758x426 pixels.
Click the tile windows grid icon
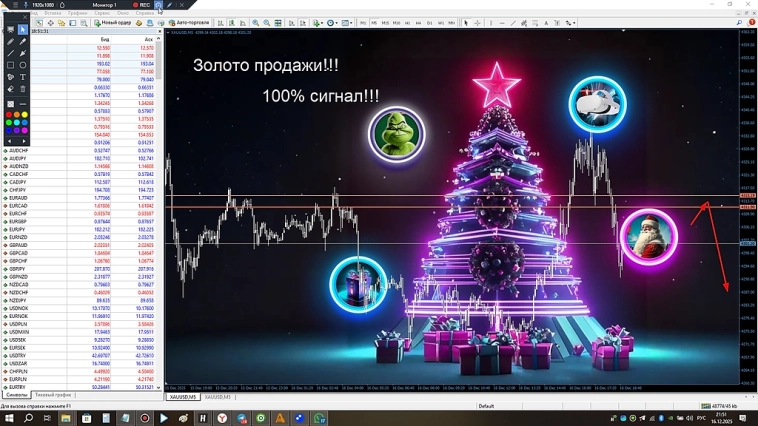278,23
